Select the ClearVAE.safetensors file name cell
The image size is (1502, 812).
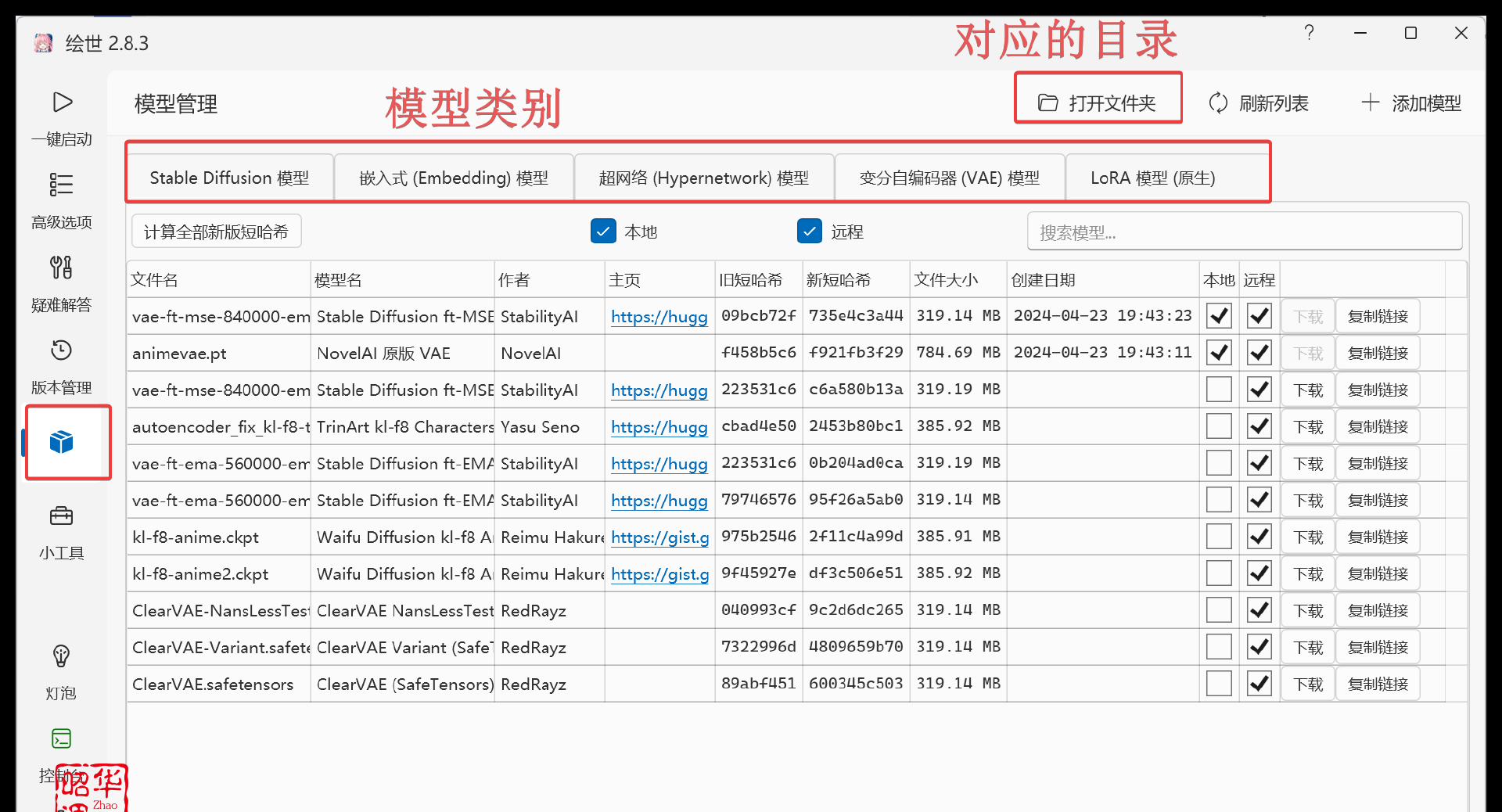pos(218,684)
